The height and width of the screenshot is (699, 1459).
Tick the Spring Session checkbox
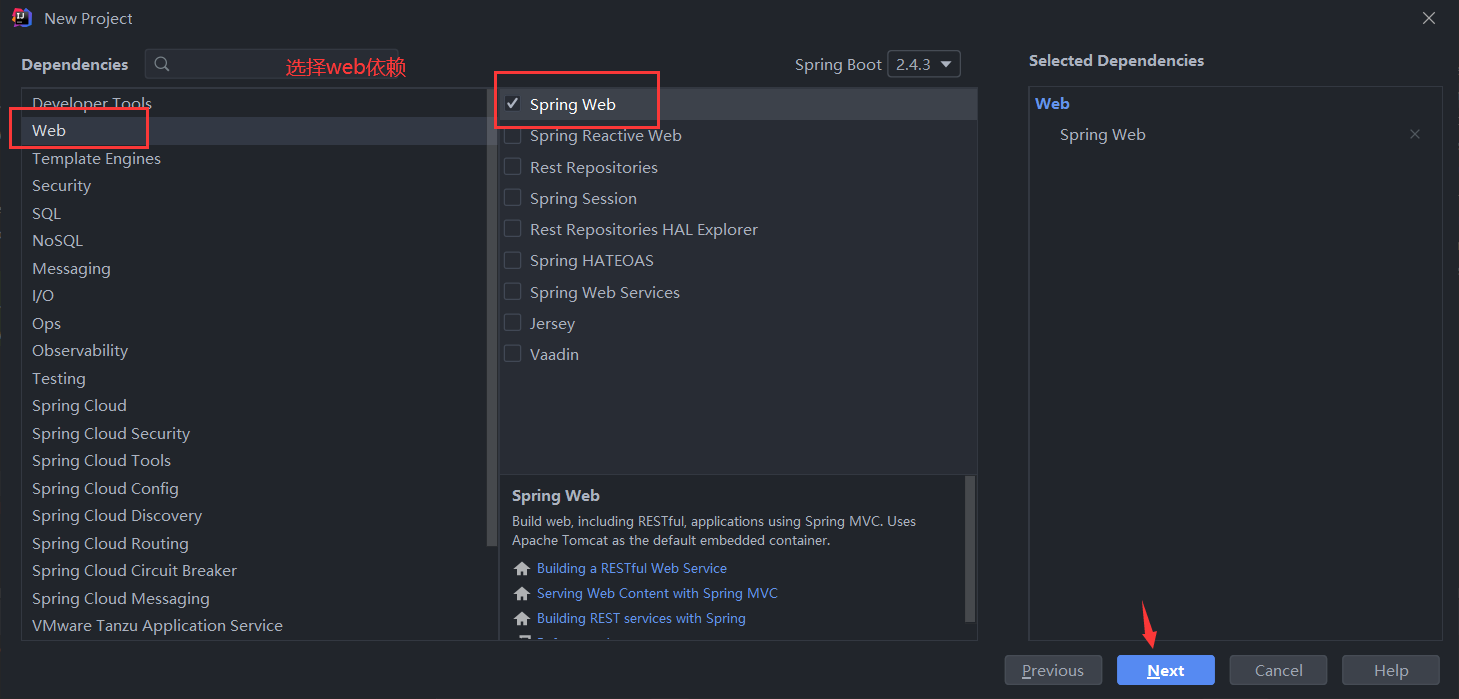513,198
